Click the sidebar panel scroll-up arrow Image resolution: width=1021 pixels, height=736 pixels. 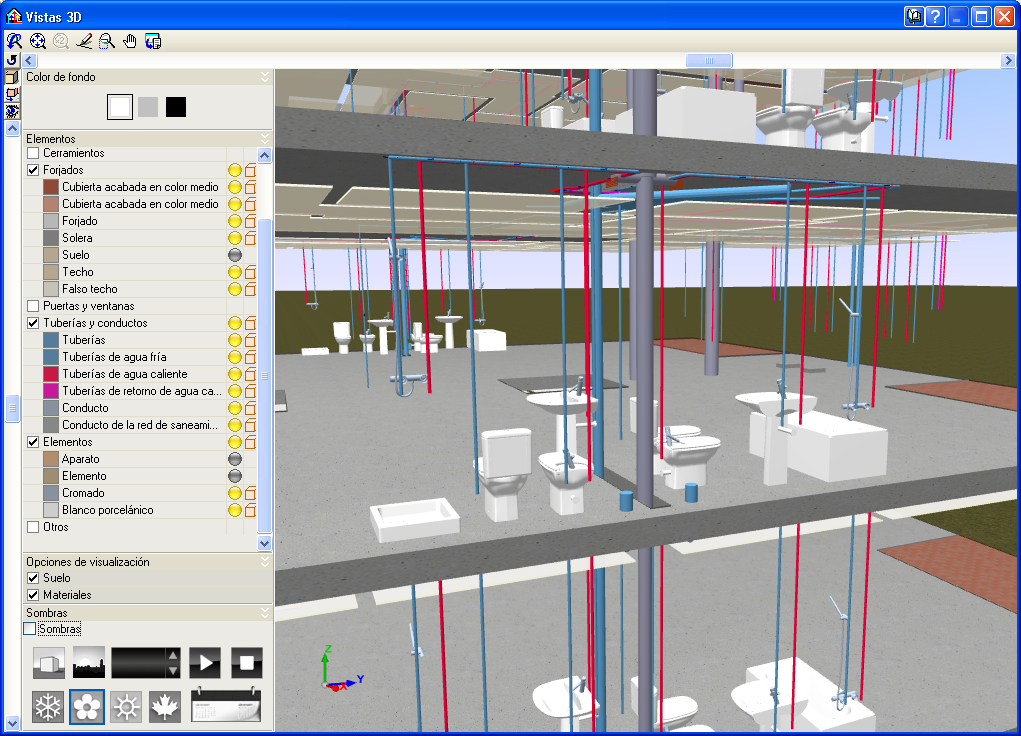[x=12, y=129]
